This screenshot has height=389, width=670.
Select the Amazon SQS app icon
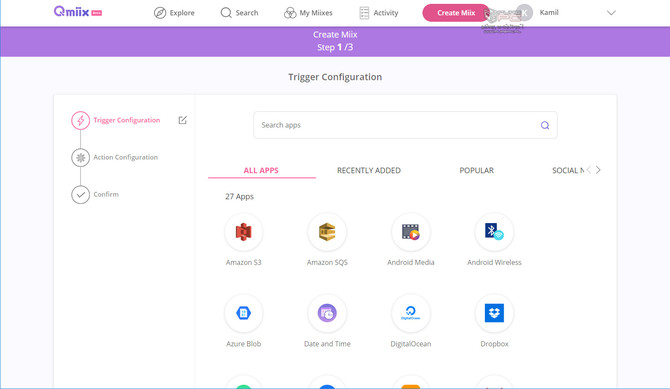327,232
